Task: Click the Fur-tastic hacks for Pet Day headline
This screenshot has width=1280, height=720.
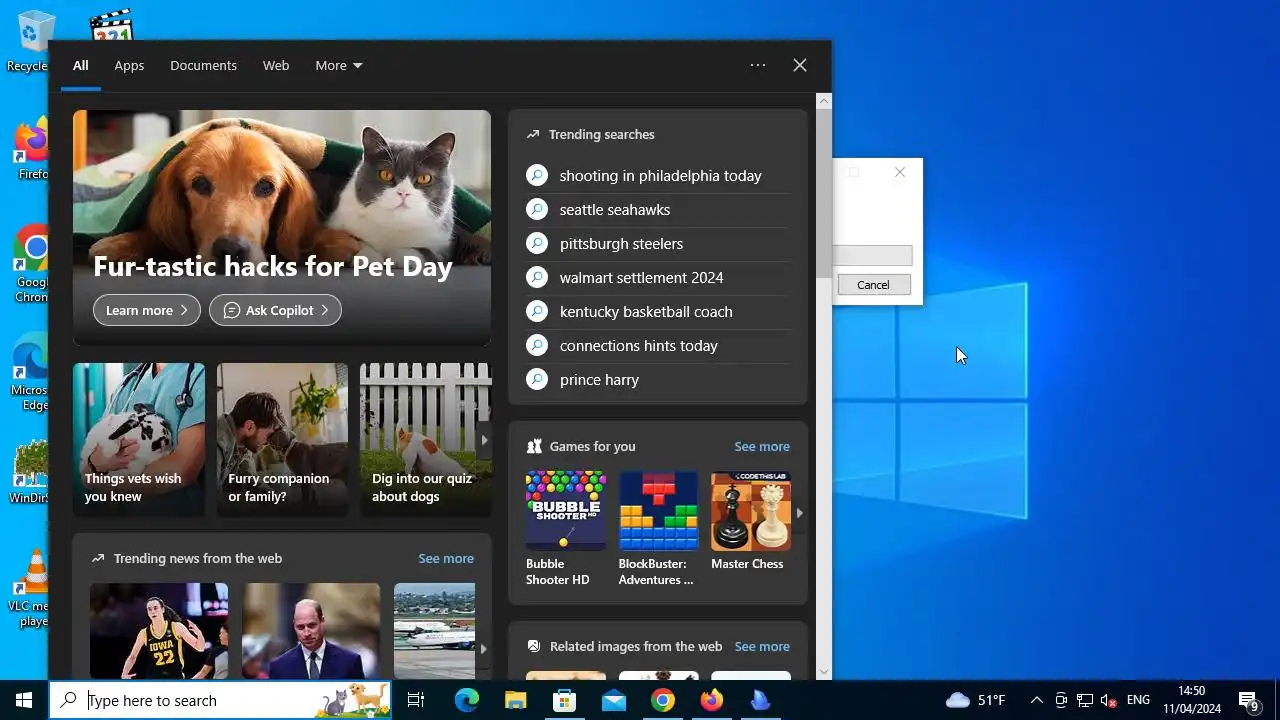Action: [273, 267]
